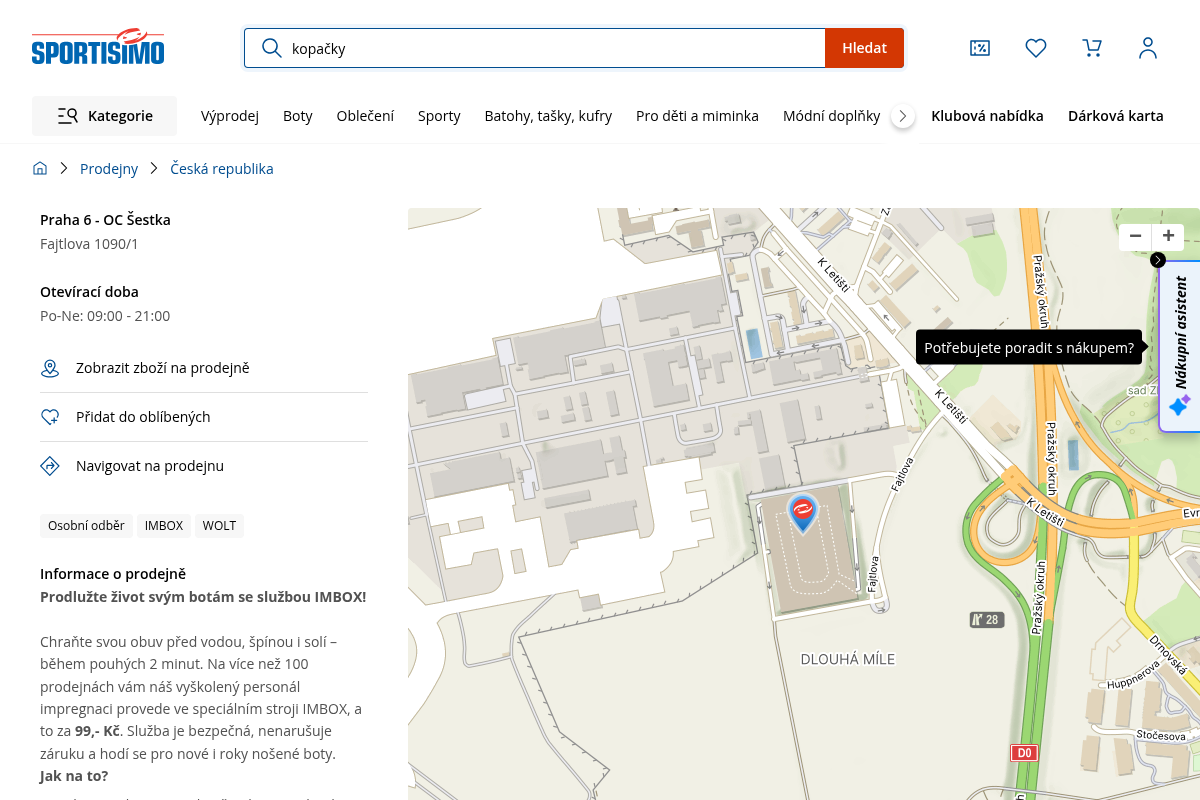The image size is (1200, 800).
Task: Click the Po-Ne: 09:00 - 21:00 hours
Action: [105, 316]
